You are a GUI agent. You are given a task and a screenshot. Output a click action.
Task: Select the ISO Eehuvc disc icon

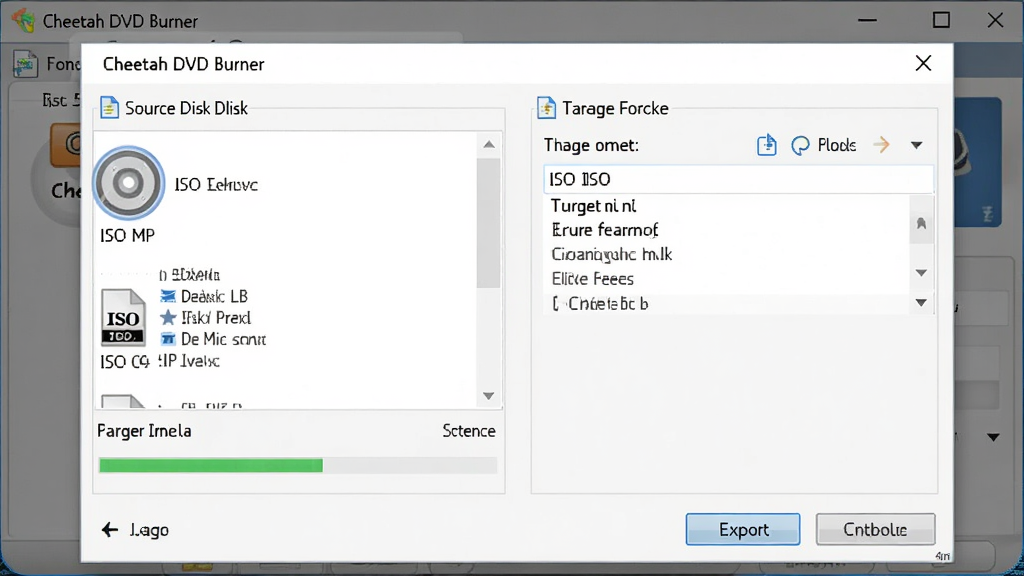129,183
